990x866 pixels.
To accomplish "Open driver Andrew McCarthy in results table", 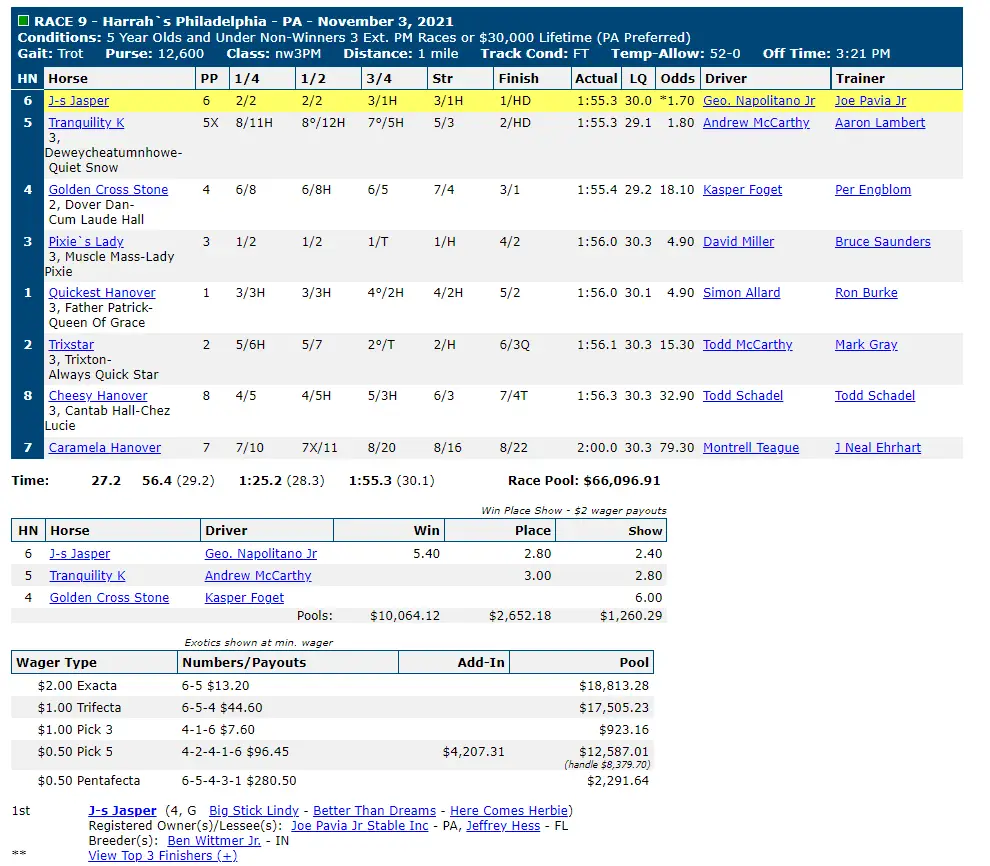I will (756, 122).
